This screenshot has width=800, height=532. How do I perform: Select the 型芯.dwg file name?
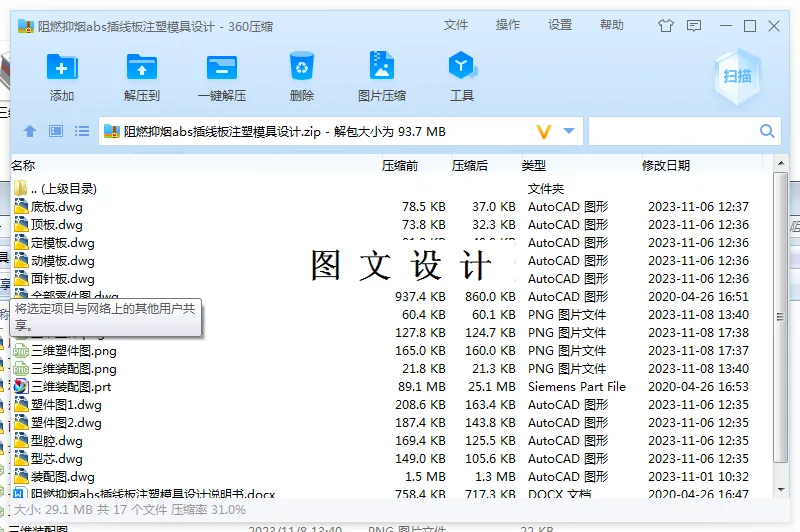pyautogui.click(x=57, y=459)
